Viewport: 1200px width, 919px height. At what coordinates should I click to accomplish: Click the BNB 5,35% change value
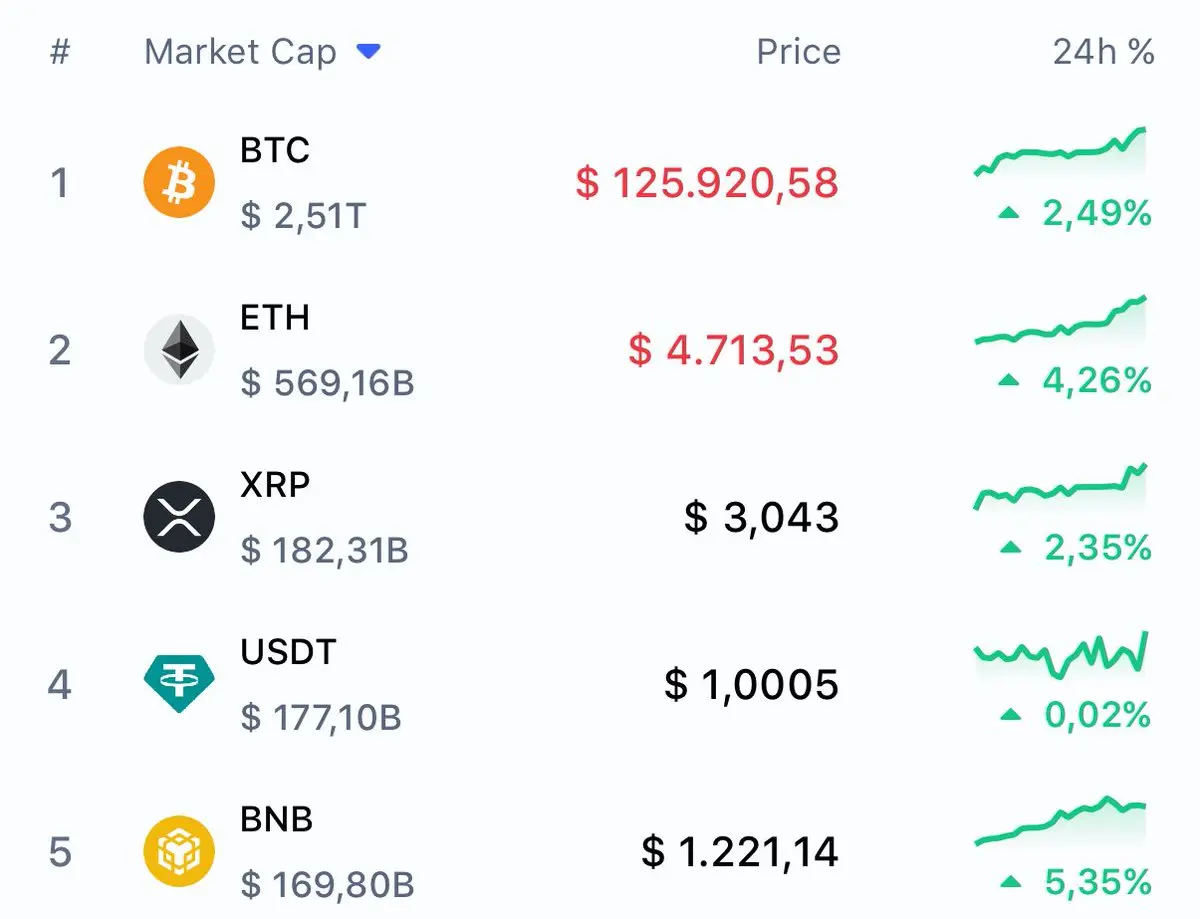click(1097, 882)
